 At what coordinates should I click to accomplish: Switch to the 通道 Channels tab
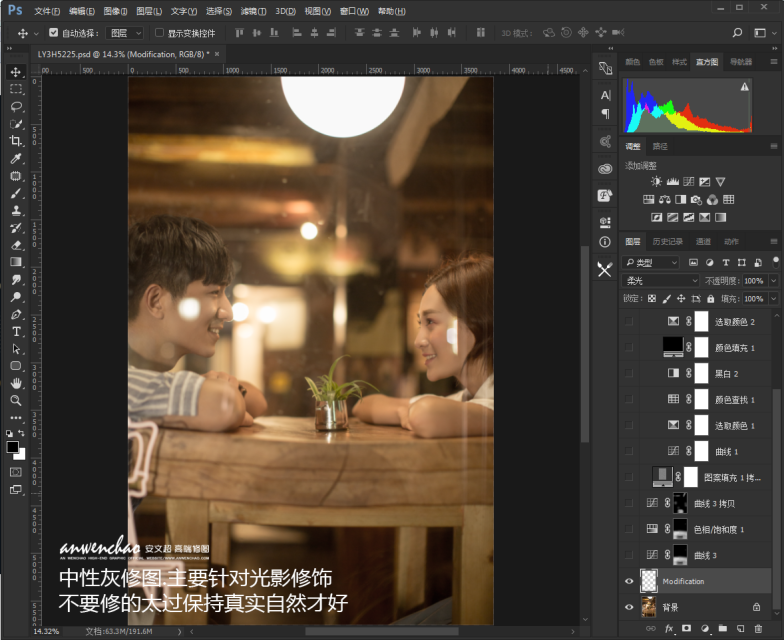(703, 242)
